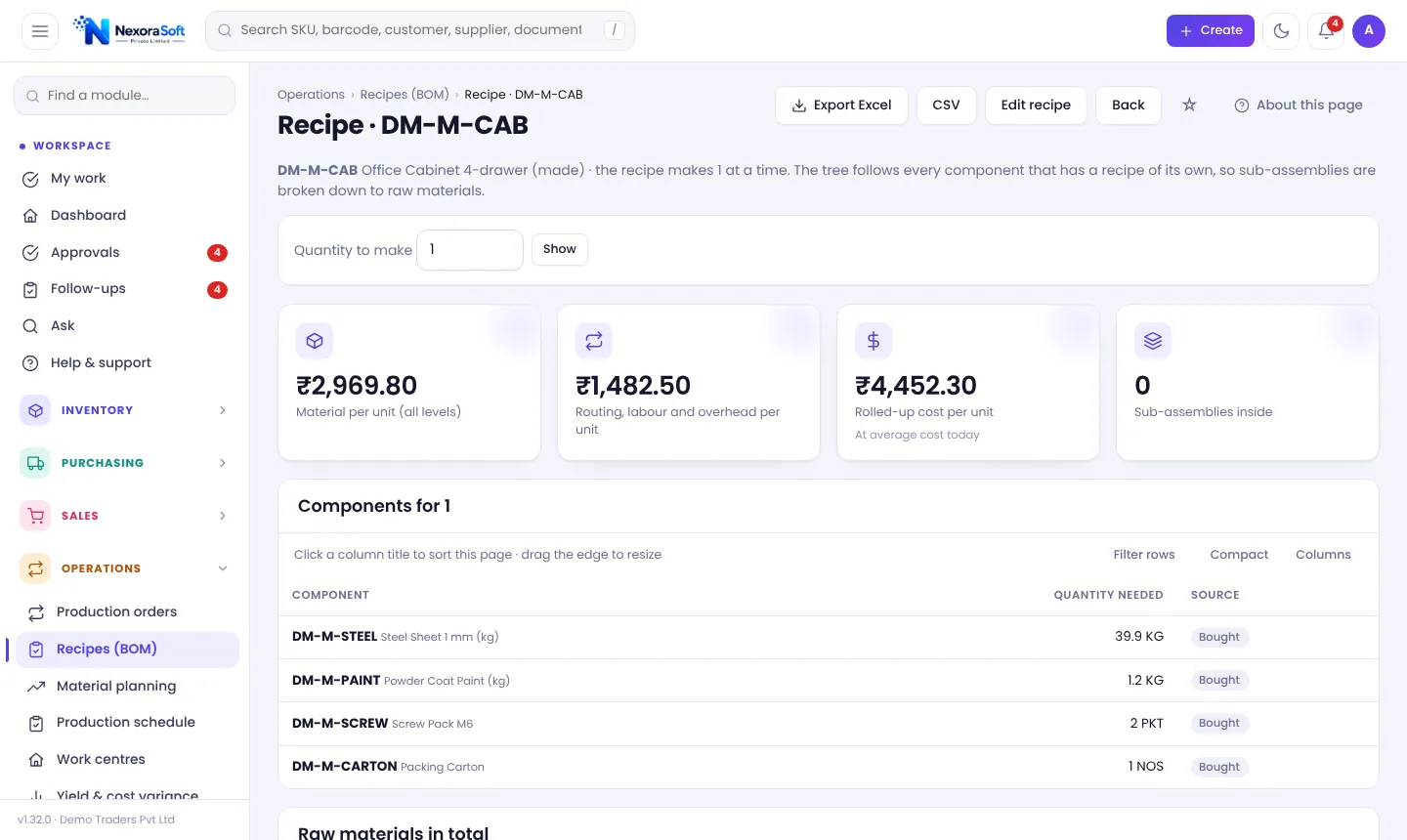Open Recipes (BOM) breadcrumb link
This screenshot has width=1407, height=840.
405,95
